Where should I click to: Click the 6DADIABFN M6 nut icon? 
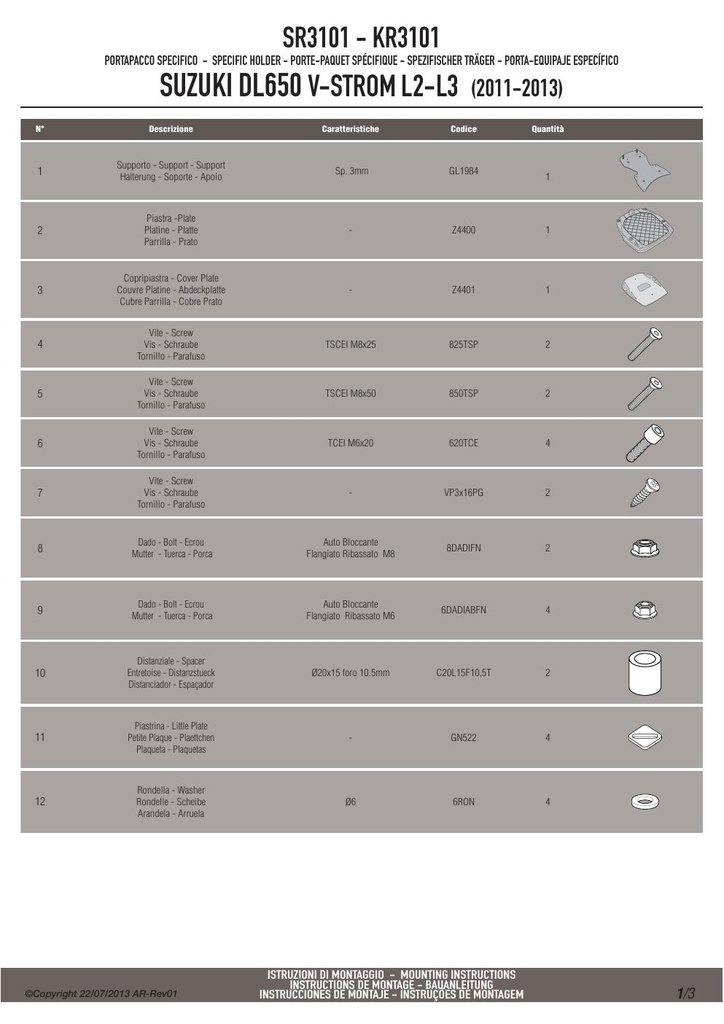click(x=645, y=610)
